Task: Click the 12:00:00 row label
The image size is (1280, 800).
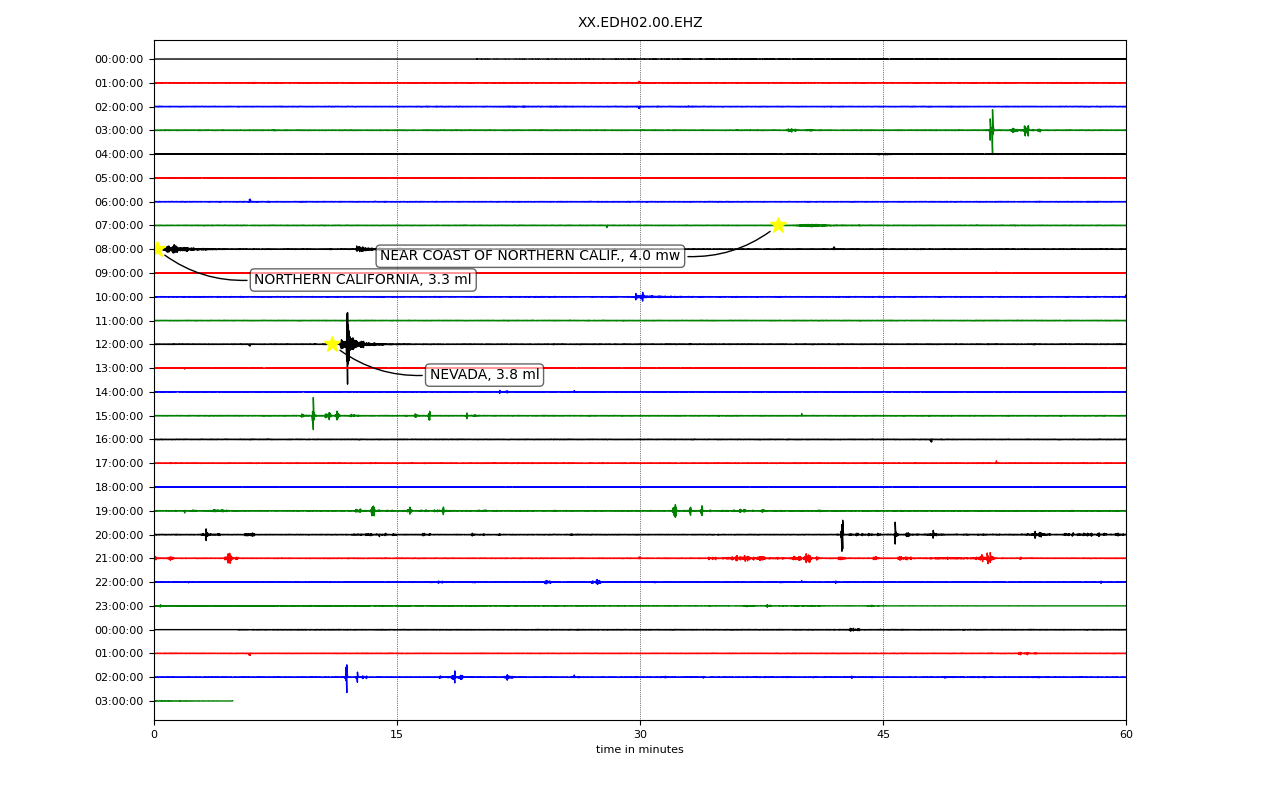Action: (x=119, y=344)
